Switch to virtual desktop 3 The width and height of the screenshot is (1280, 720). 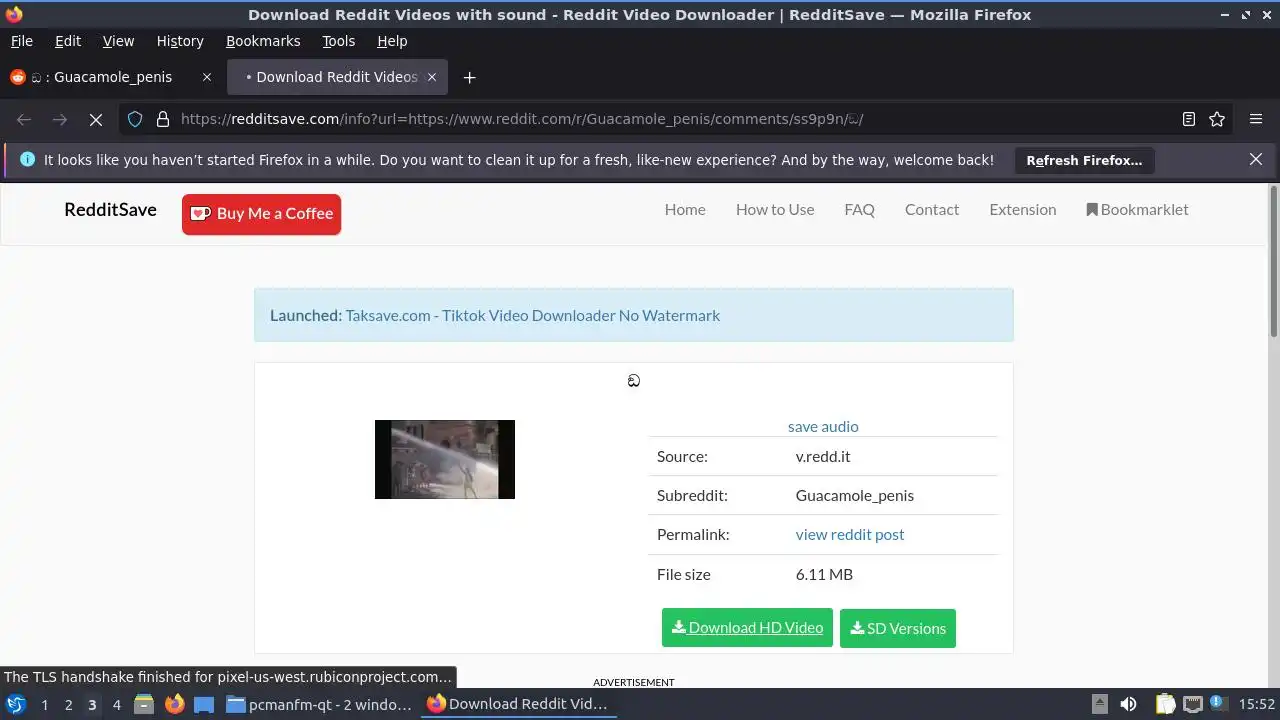92,704
